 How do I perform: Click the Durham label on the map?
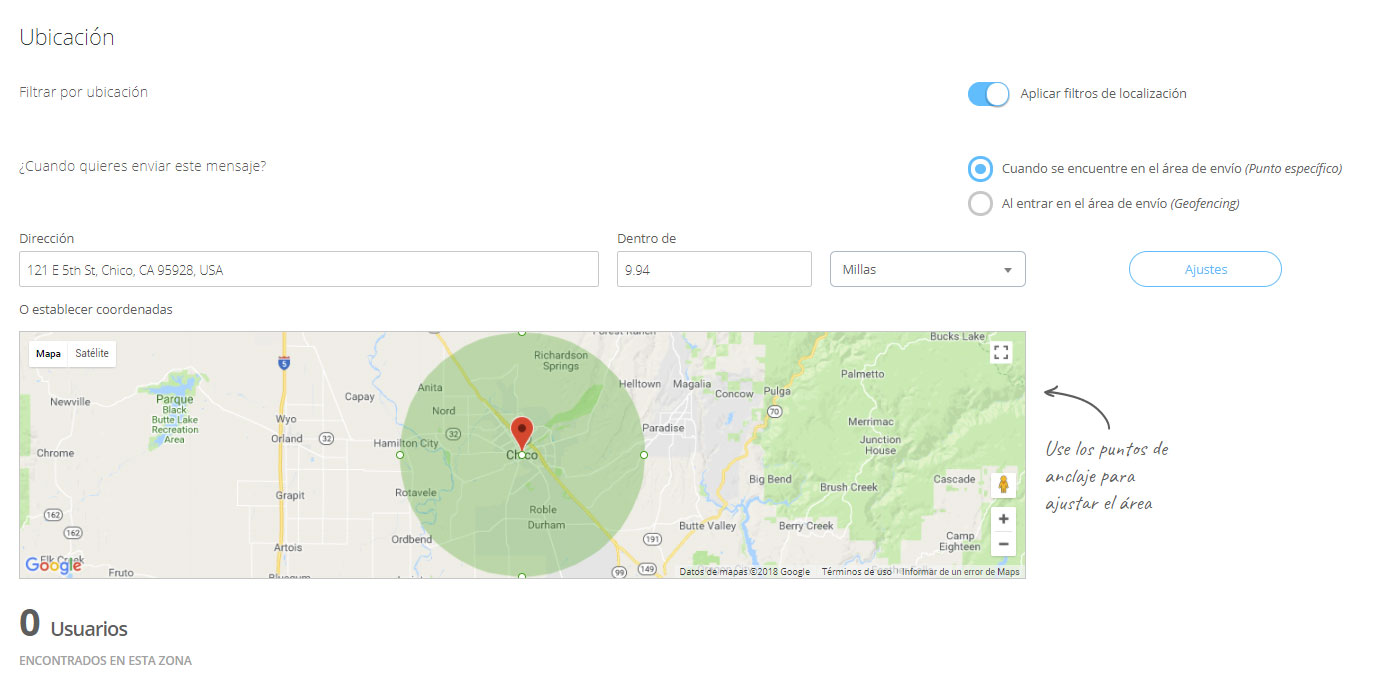coord(546,524)
